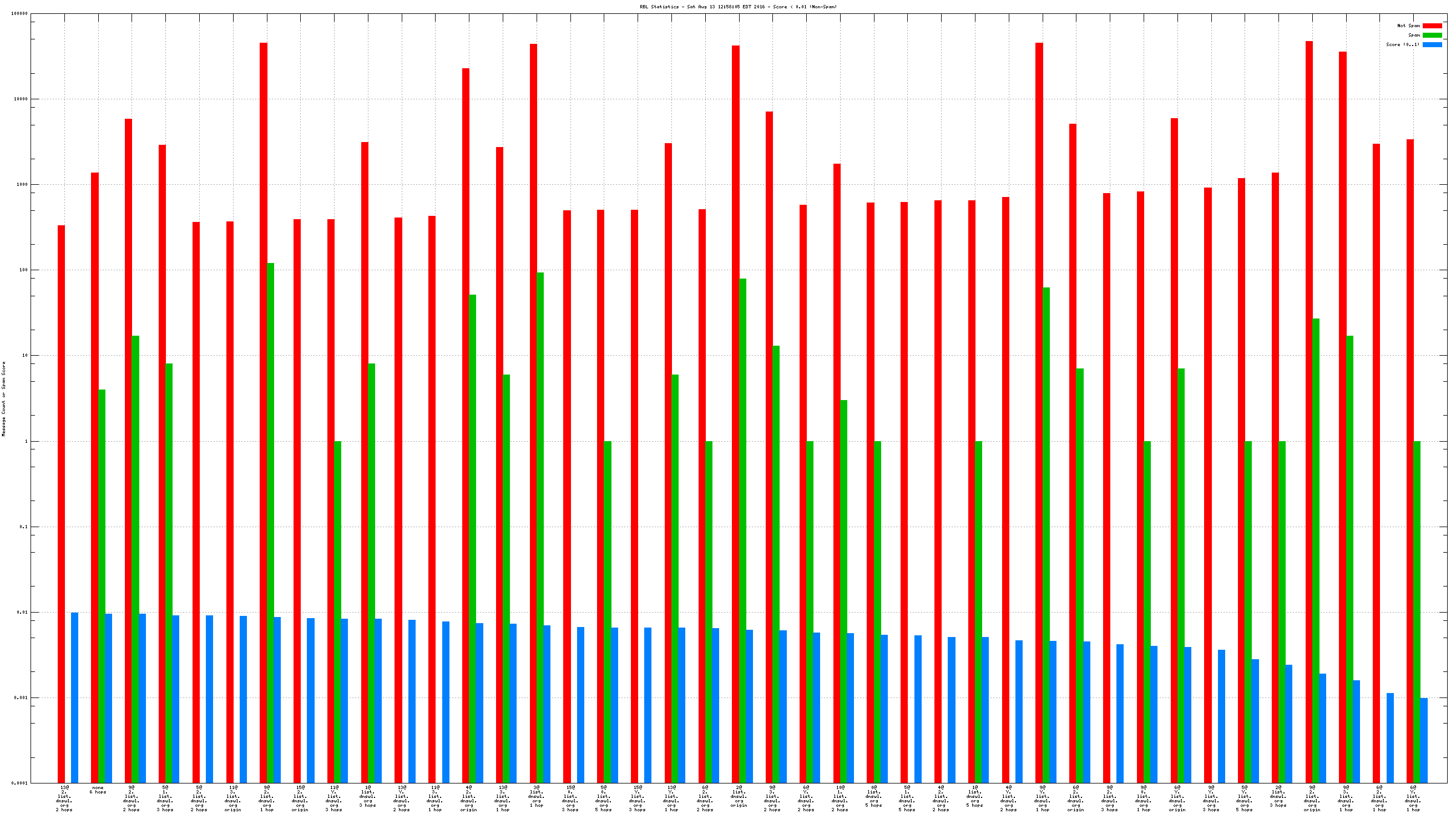Click the blue Score (0..1) legend swatch

click(x=1432, y=44)
